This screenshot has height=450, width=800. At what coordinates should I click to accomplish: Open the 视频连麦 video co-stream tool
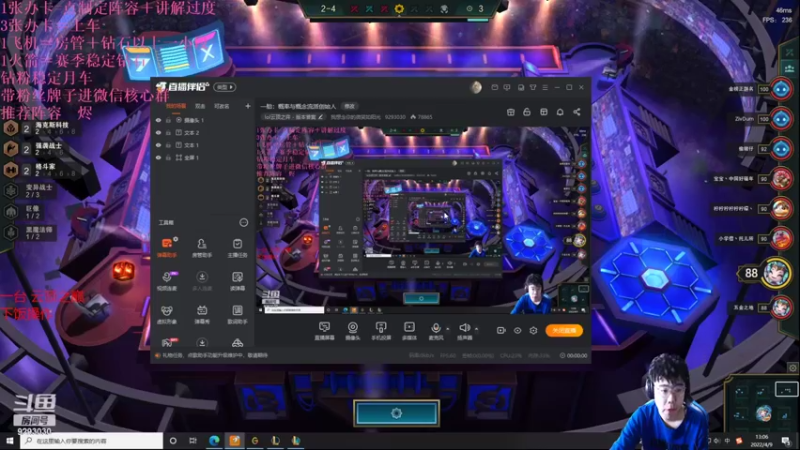click(167, 281)
